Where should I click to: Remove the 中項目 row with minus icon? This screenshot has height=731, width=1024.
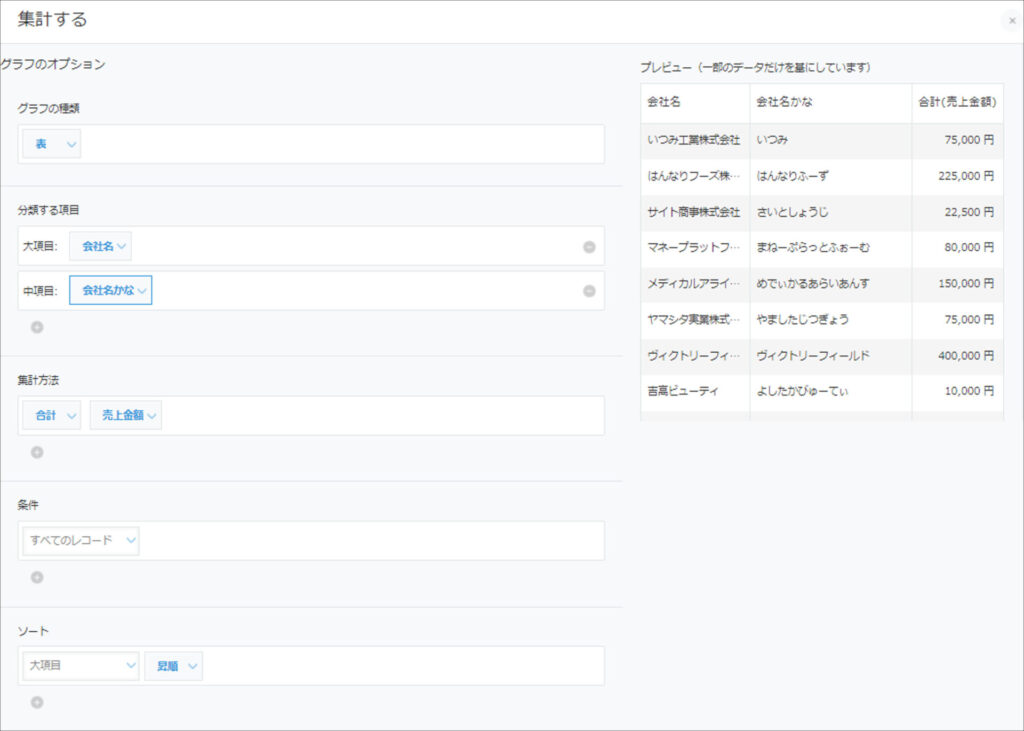pyautogui.click(x=589, y=291)
